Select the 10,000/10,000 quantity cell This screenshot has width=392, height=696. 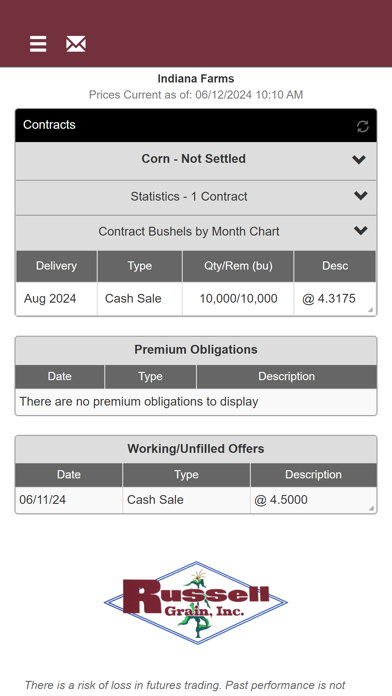point(238,299)
